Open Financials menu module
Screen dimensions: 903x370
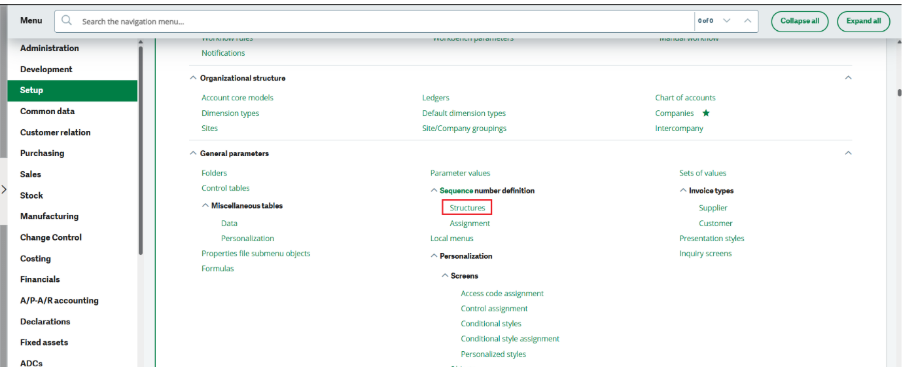coord(40,280)
